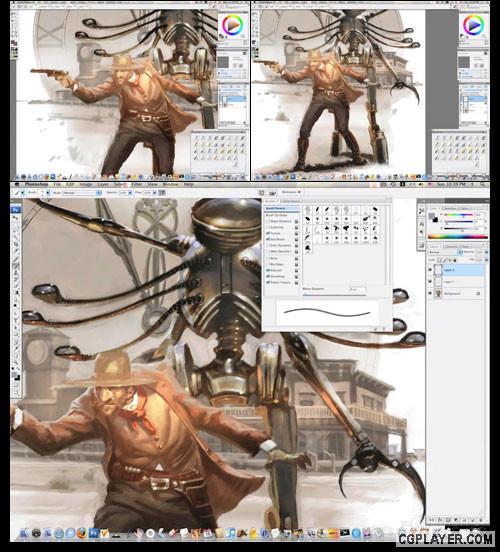Viewport: 500px width, 552px height.
Task: Toggle the Shape Dynamics checkbox
Action: 268,221
